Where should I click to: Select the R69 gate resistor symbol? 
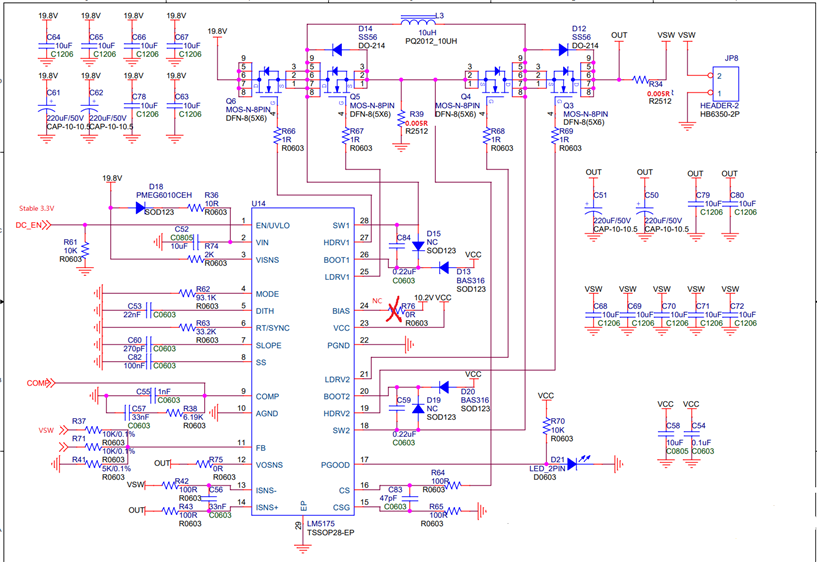(555, 136)
